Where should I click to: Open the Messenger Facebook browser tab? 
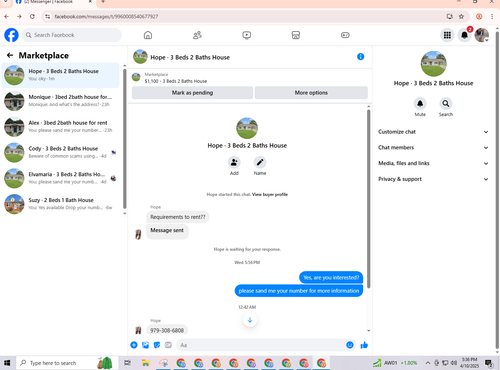coord(54,3)
